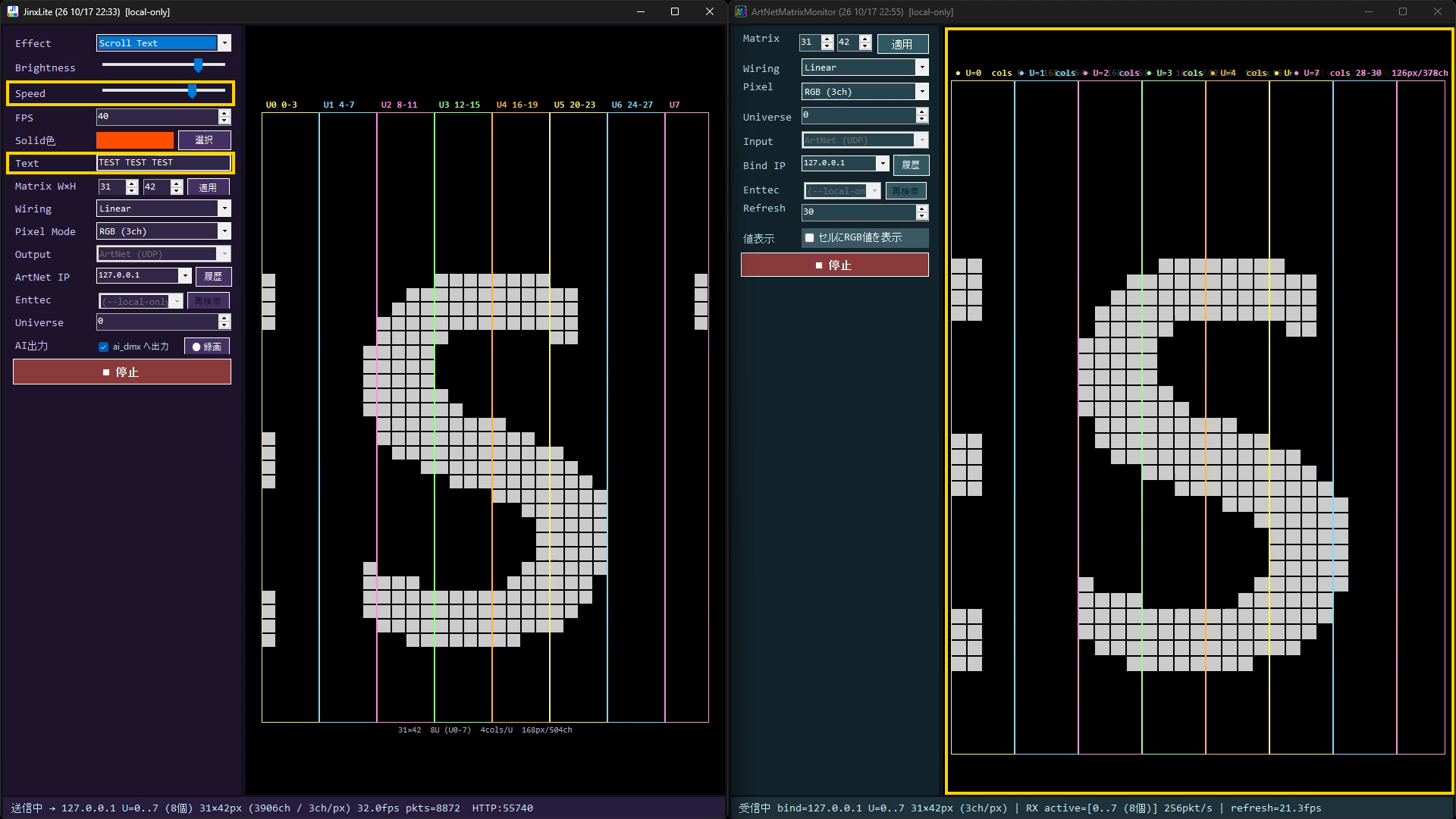Click the 選択 color select button
1456x819 pixels.
(x=204, y=140)
